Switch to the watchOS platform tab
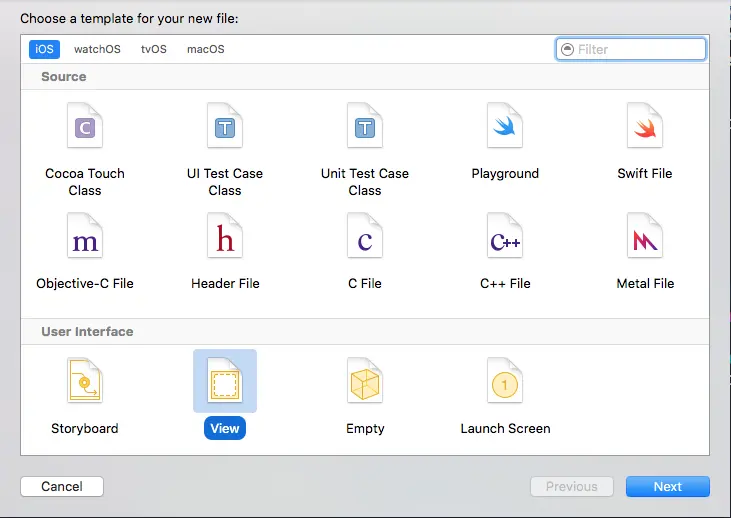731x518 pixels. [x=97, y=49]
